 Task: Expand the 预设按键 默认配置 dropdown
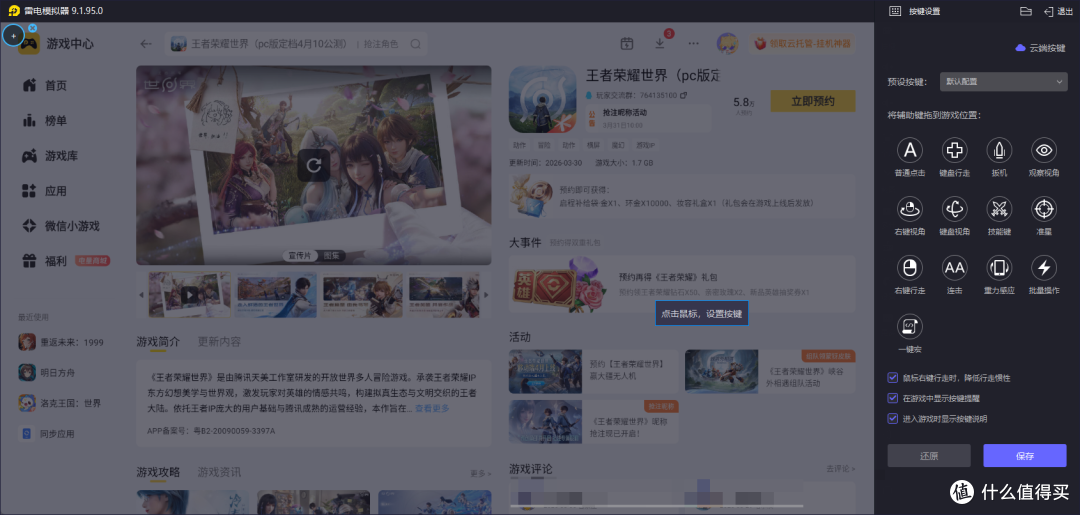(x=1004, y=81)
